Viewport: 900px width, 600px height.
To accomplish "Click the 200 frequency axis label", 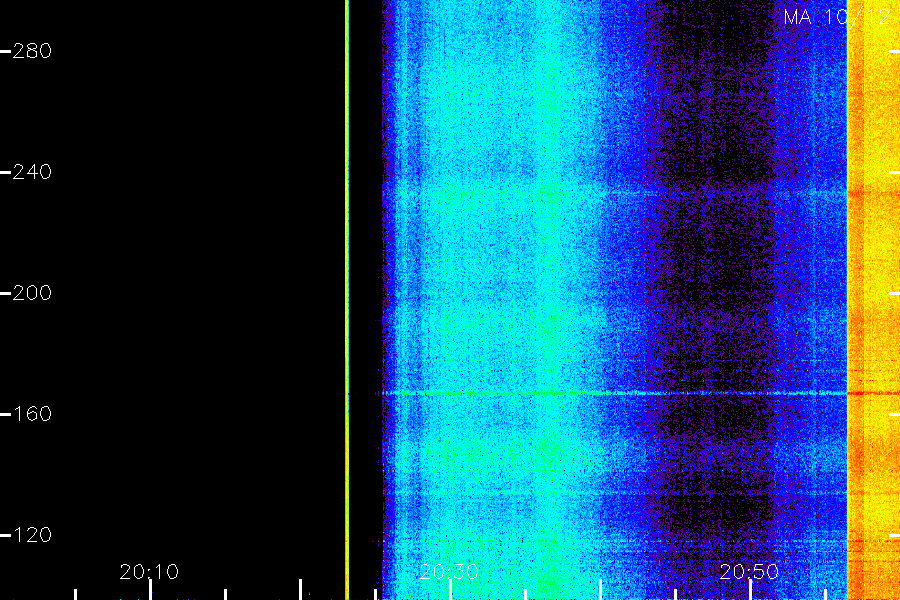I will point(32,293).
